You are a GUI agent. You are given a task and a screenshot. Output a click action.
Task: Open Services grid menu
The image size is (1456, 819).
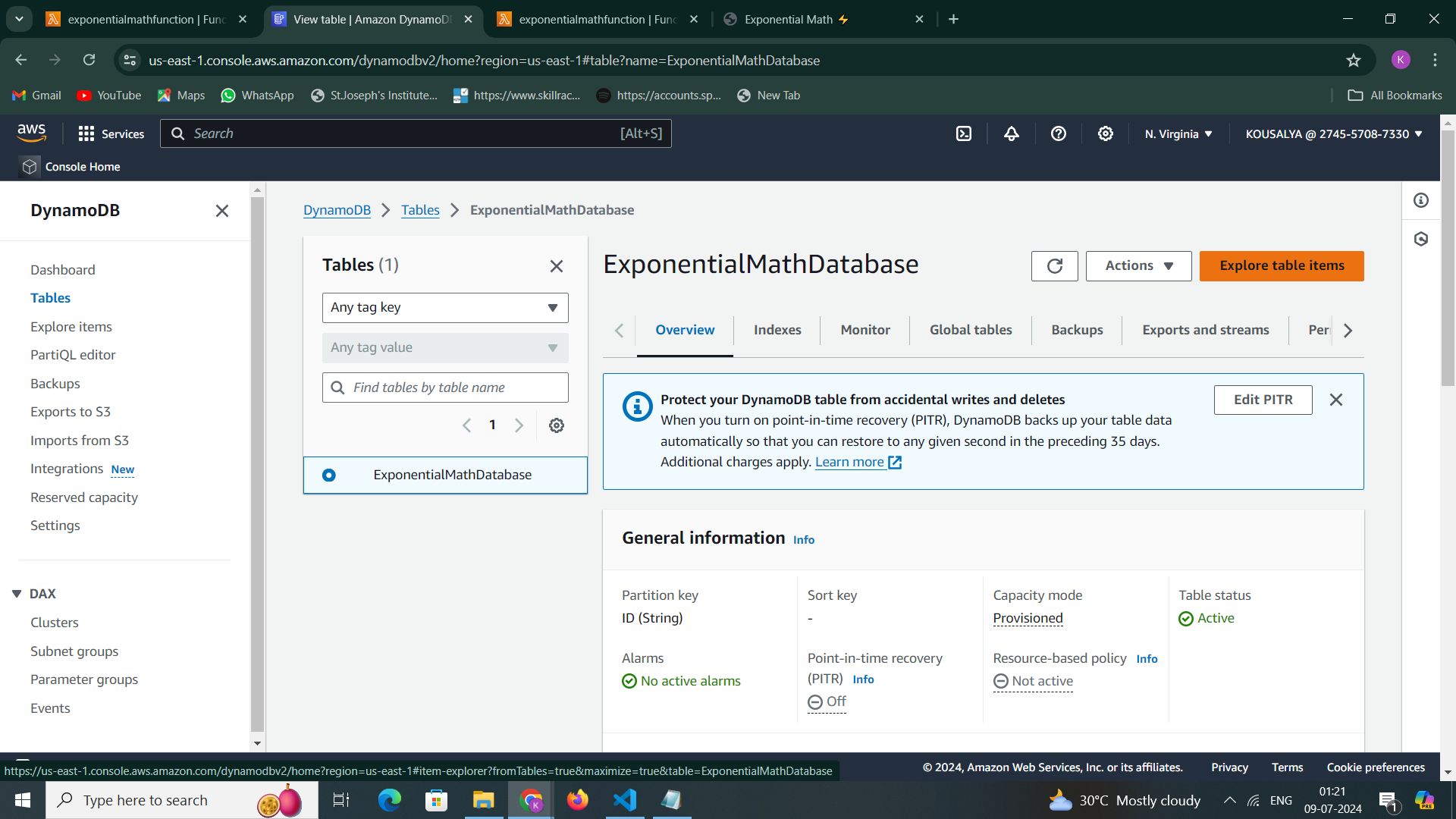(x=111, y=134)
